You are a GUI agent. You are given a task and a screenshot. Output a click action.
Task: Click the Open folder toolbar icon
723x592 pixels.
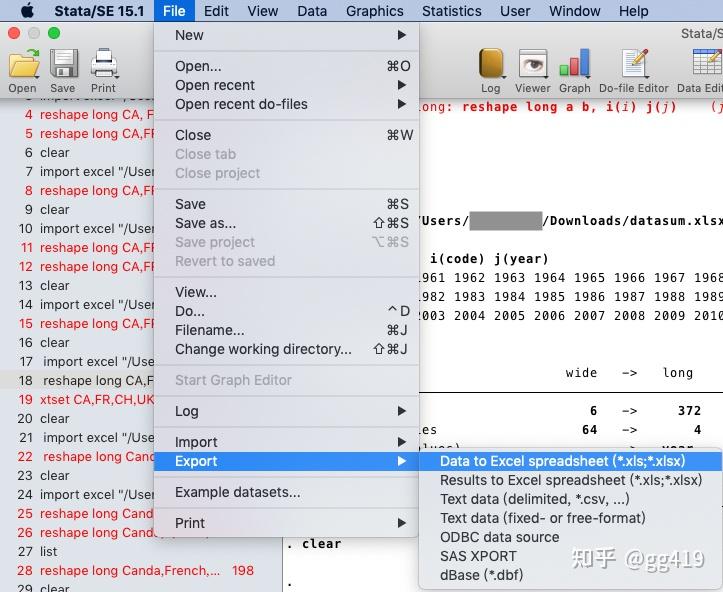click(24, 63)
